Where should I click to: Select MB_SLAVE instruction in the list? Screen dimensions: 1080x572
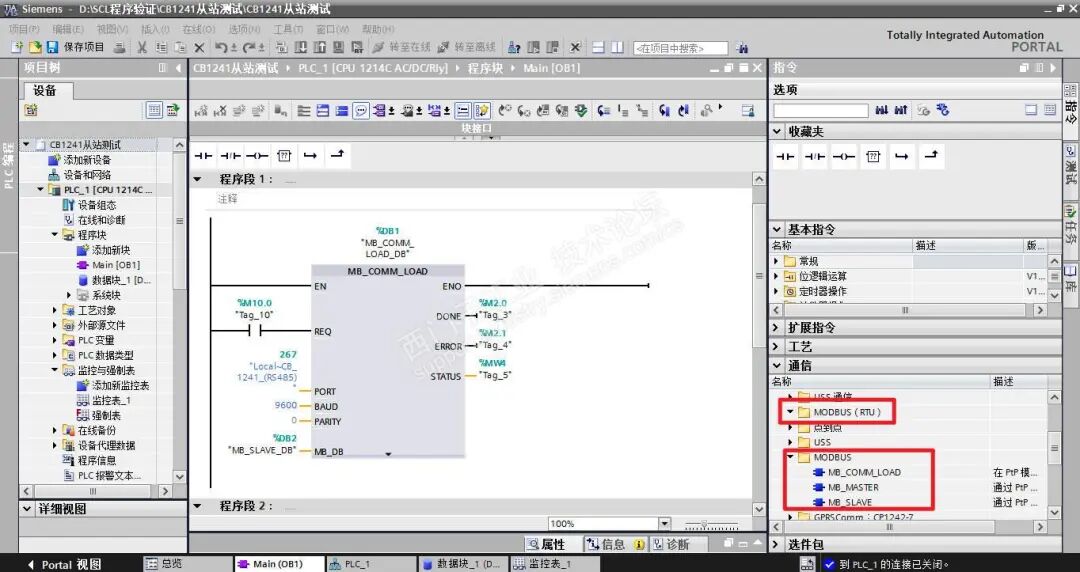click(x=849, y=502)
